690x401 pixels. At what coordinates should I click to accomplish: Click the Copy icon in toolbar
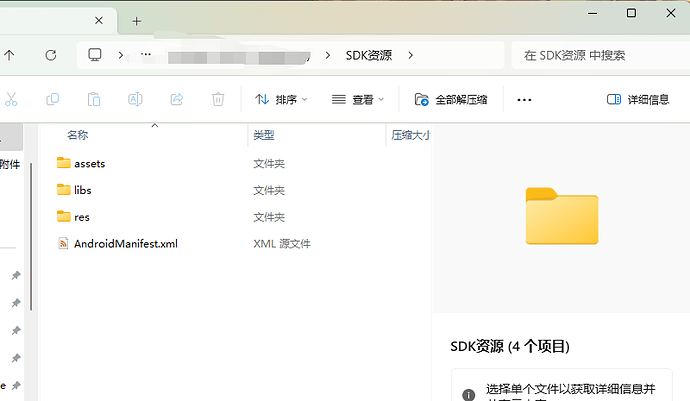coord(52,99)
